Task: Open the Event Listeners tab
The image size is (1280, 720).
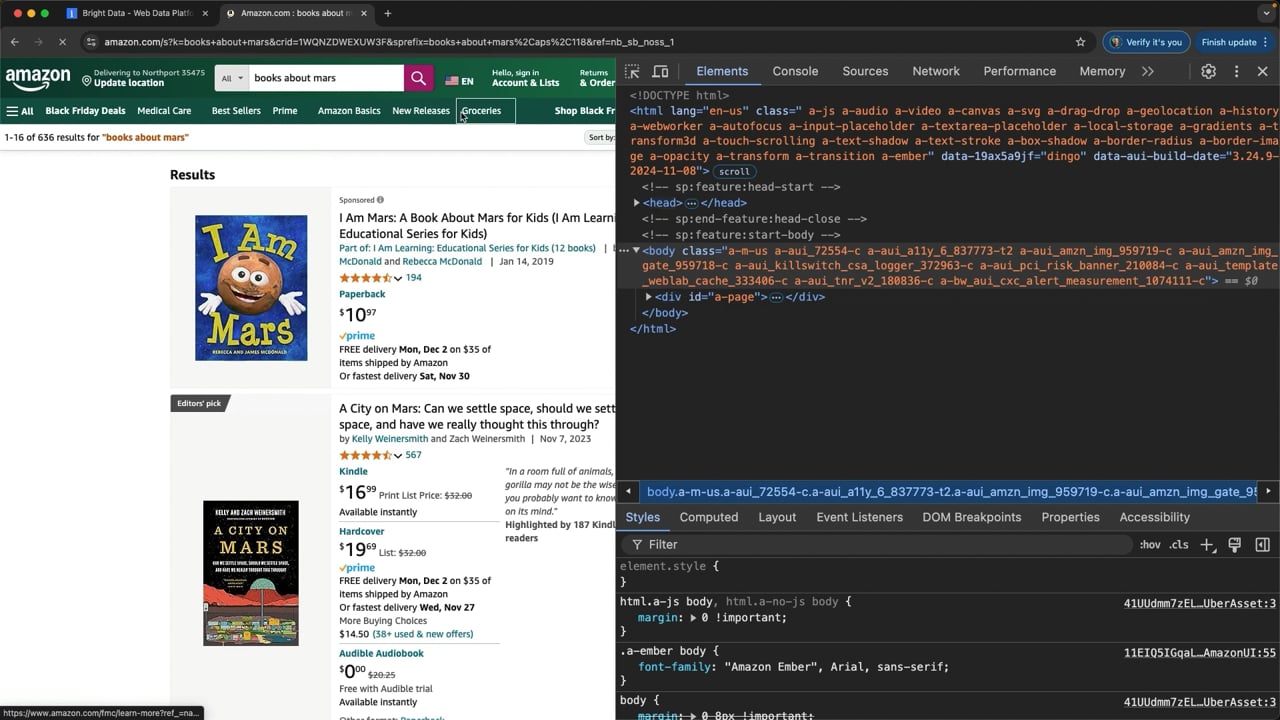Action: click(859, 517)
